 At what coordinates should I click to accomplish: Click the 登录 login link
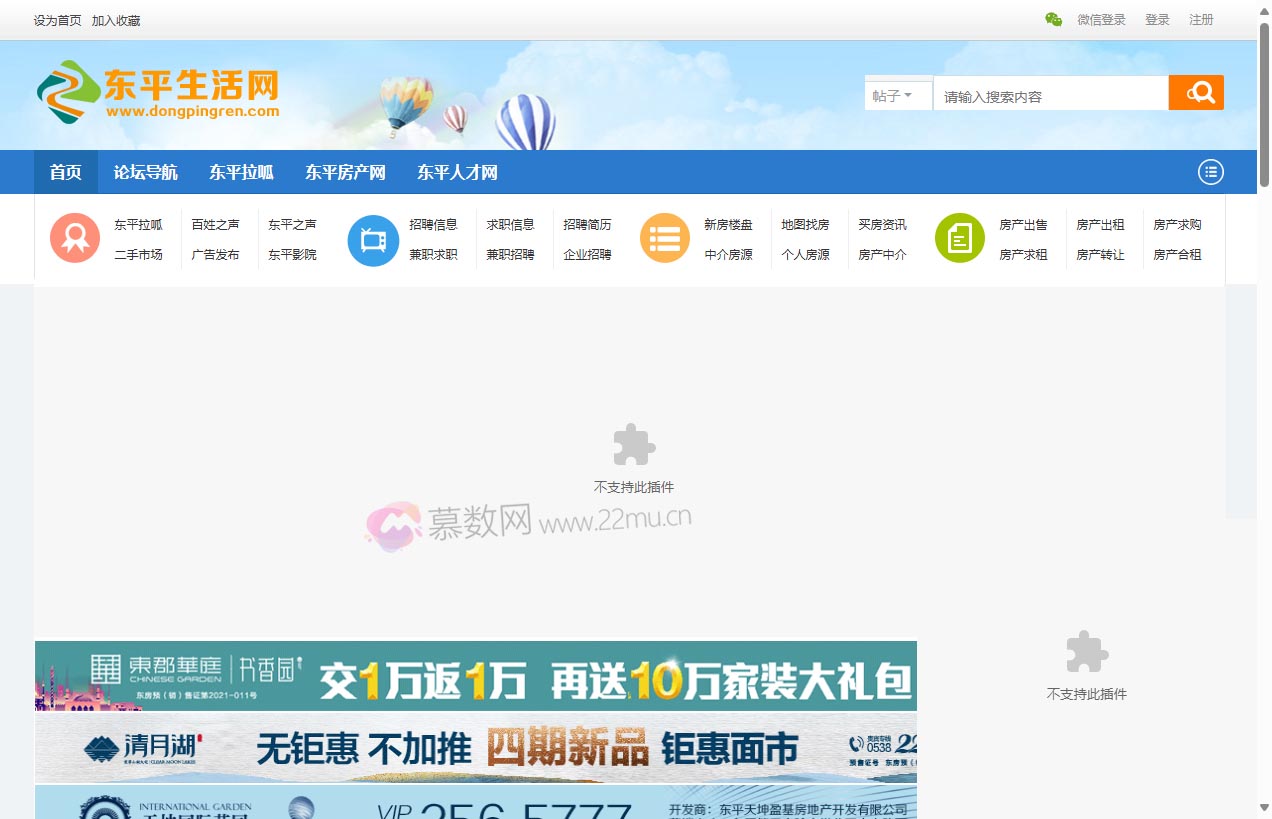pos(1157,19)
